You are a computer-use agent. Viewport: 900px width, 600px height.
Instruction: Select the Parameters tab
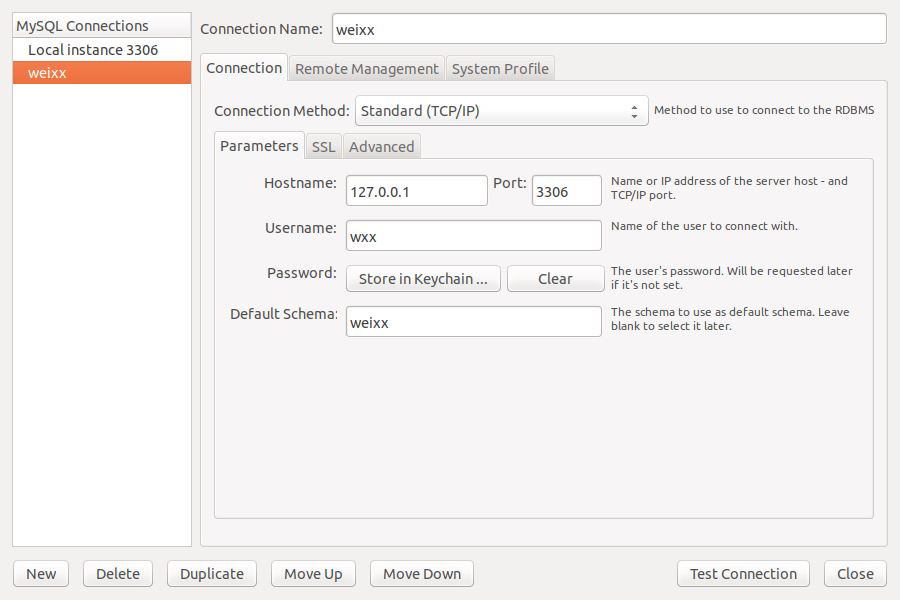point(259,146)
